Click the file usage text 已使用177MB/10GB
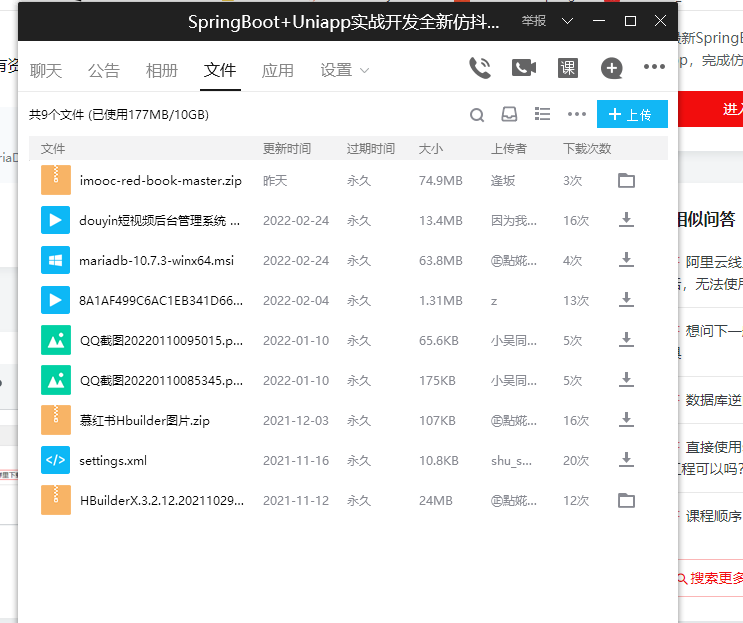The height and width of the screenshot is (623, 743). [148, 115]
